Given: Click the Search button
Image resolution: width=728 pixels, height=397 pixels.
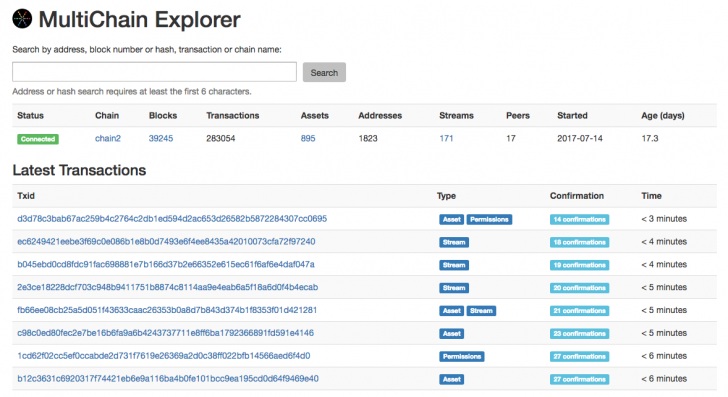Looking at the screenshot, I should point(324,72).
